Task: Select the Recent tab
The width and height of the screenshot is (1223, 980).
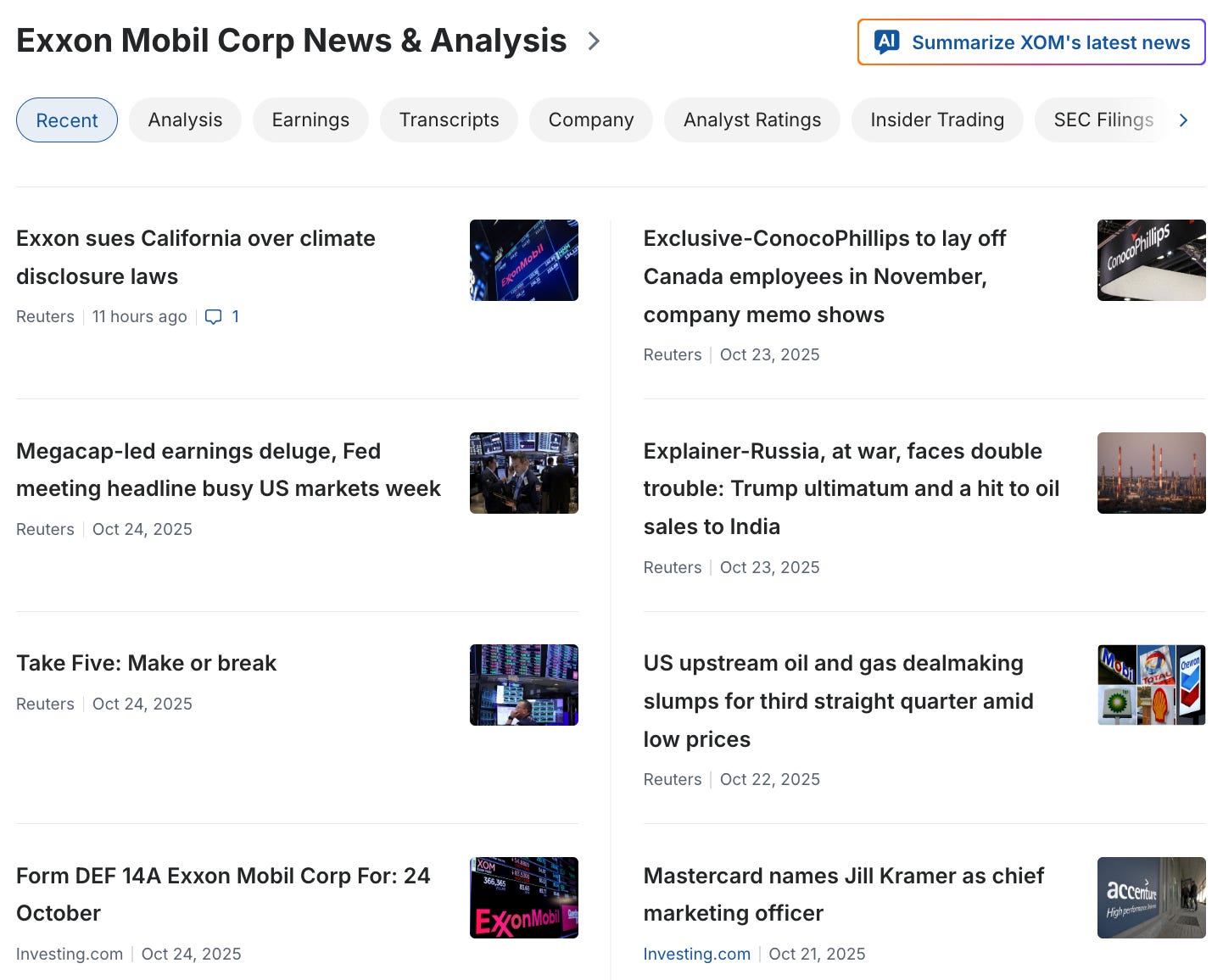Action: [67, 120]
